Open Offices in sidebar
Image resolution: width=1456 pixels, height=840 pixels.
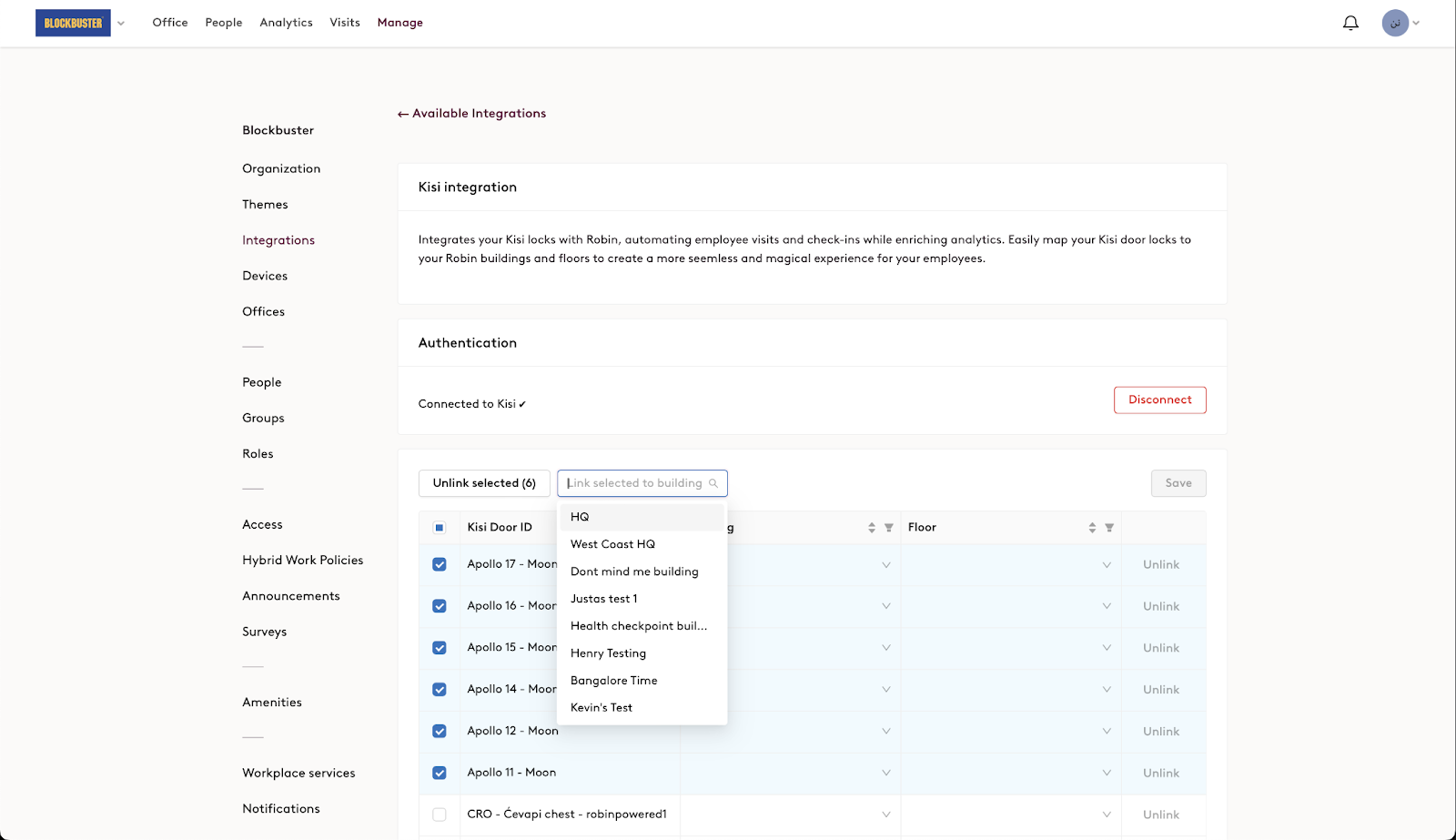click(x=264, y=311)
